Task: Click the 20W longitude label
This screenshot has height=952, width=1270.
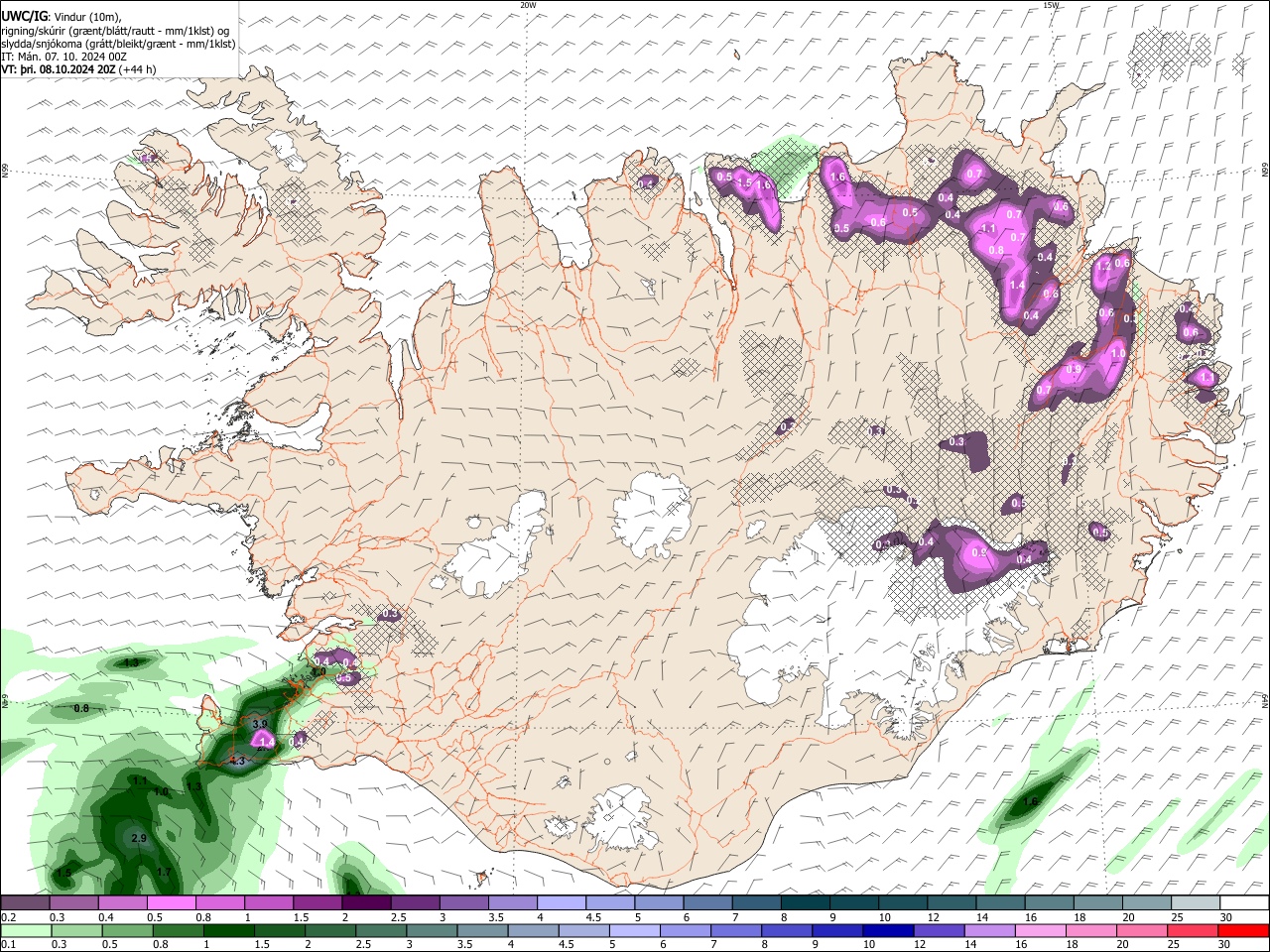Action: [528, 5]
